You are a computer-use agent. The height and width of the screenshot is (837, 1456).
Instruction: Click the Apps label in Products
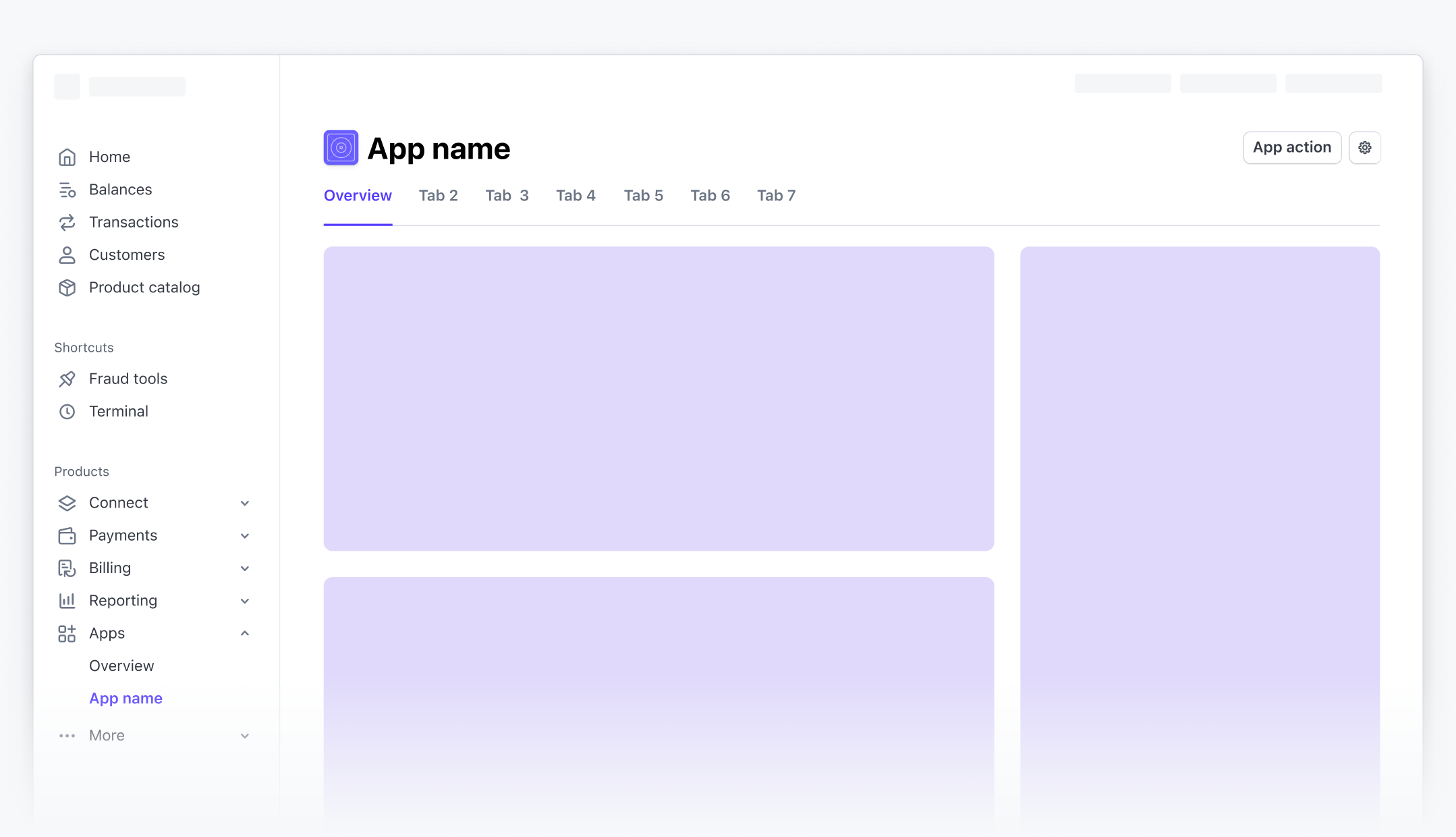[x=107, y=634]
